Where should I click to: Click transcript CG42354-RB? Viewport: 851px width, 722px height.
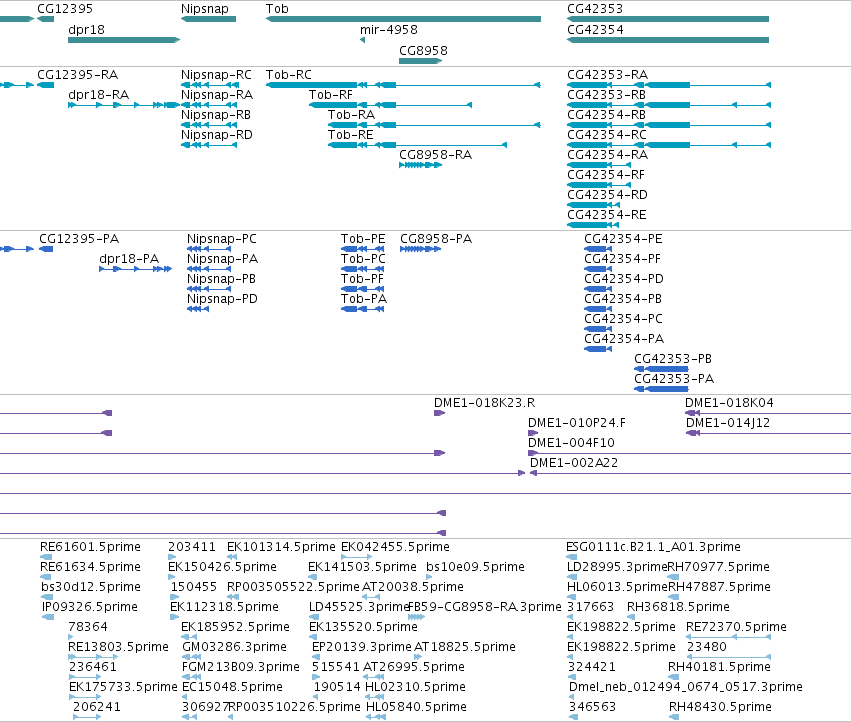coord(669,125)
